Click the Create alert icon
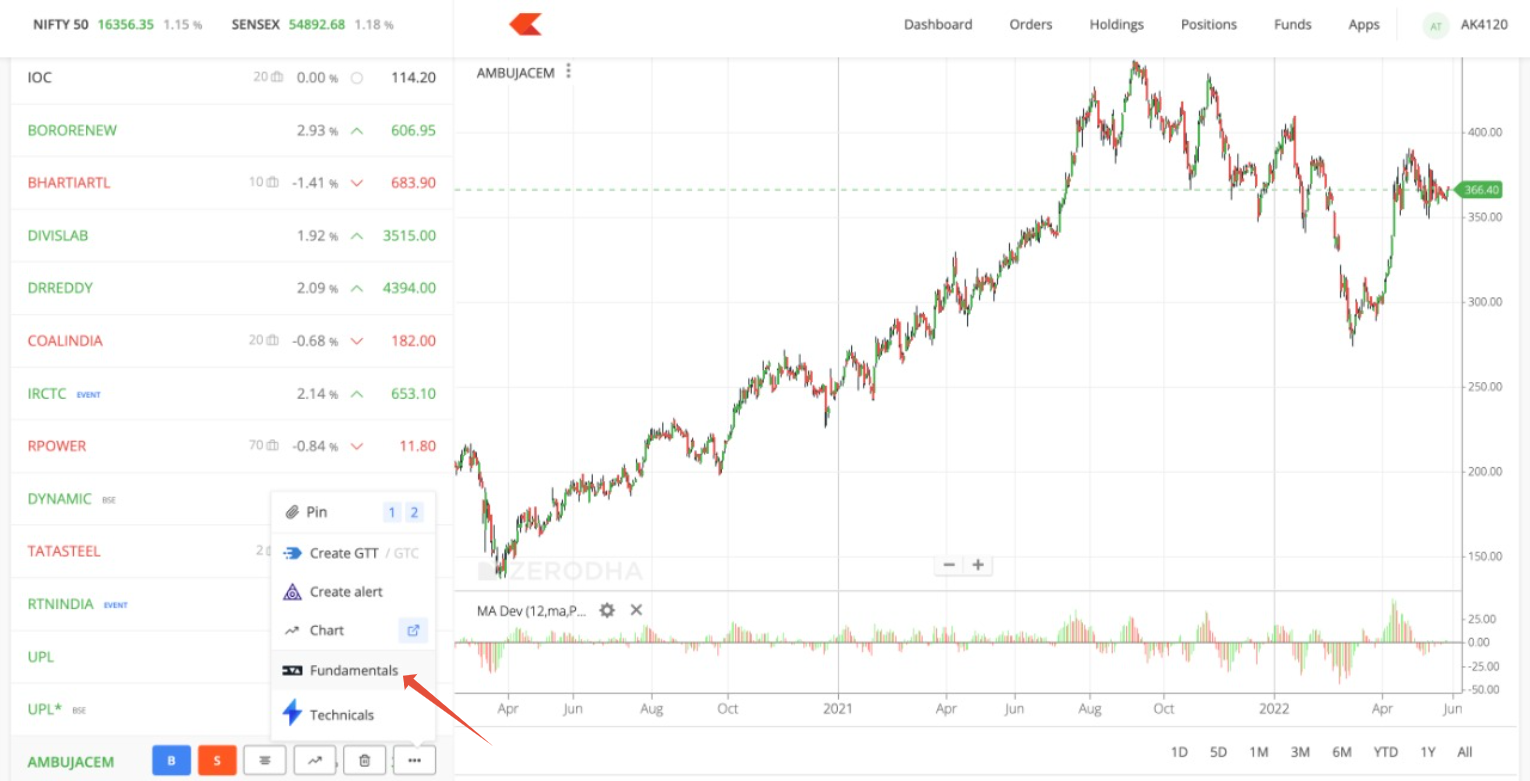Image resolution: width=1530 pixels, height=781 pixels. [x=292, y=592]
